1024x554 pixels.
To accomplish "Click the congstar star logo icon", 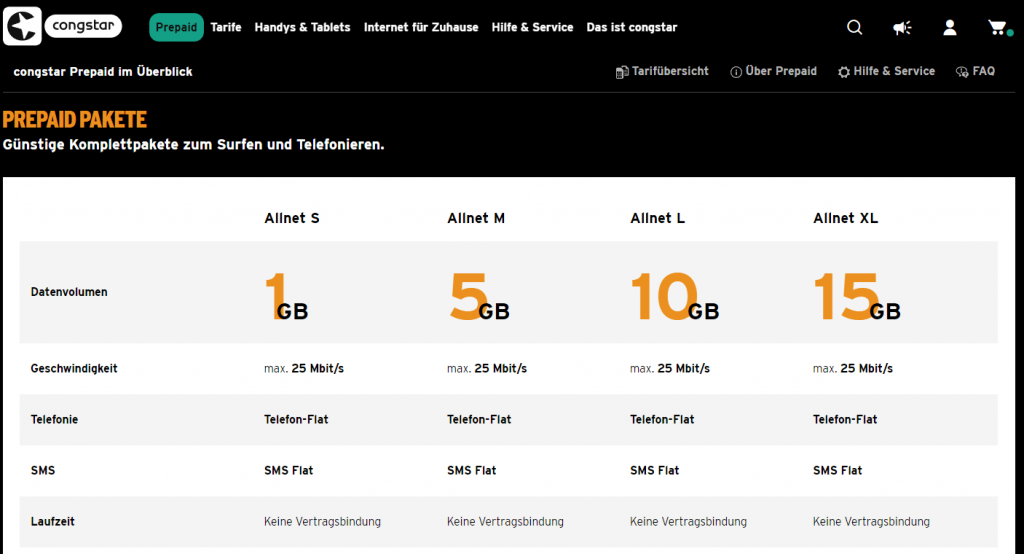I will [22, 26].
